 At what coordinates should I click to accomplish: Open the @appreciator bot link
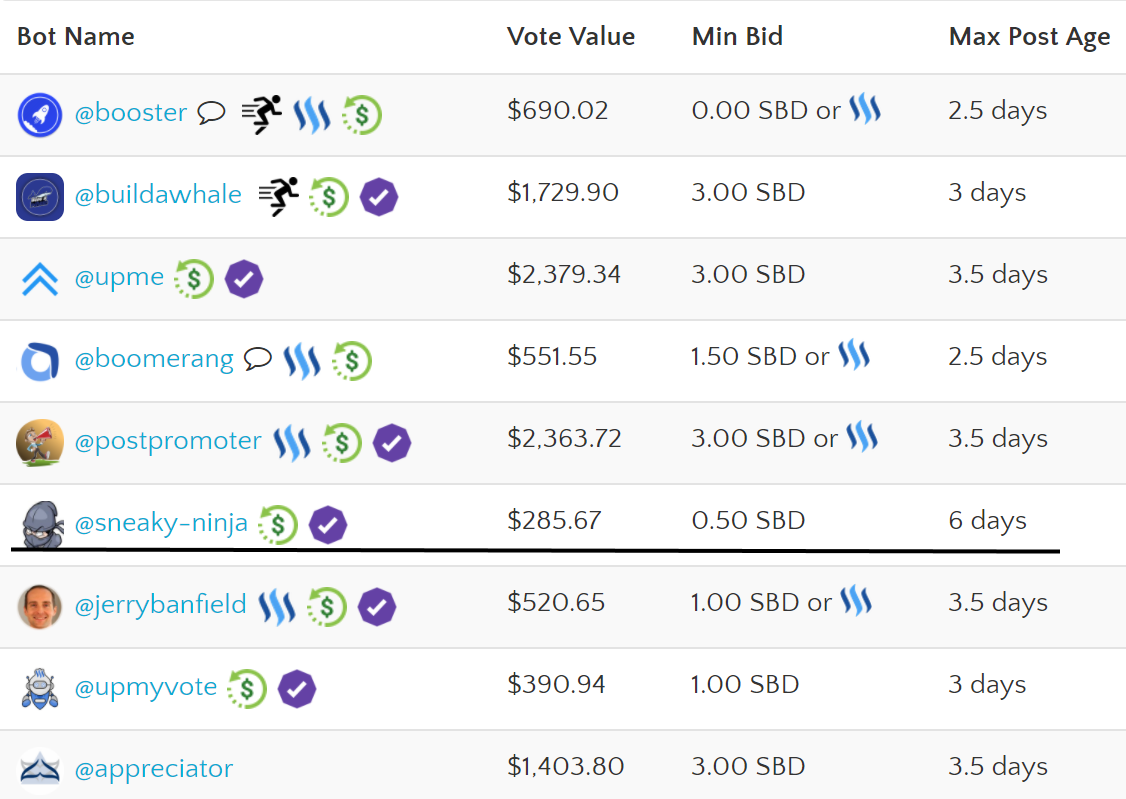154,769
